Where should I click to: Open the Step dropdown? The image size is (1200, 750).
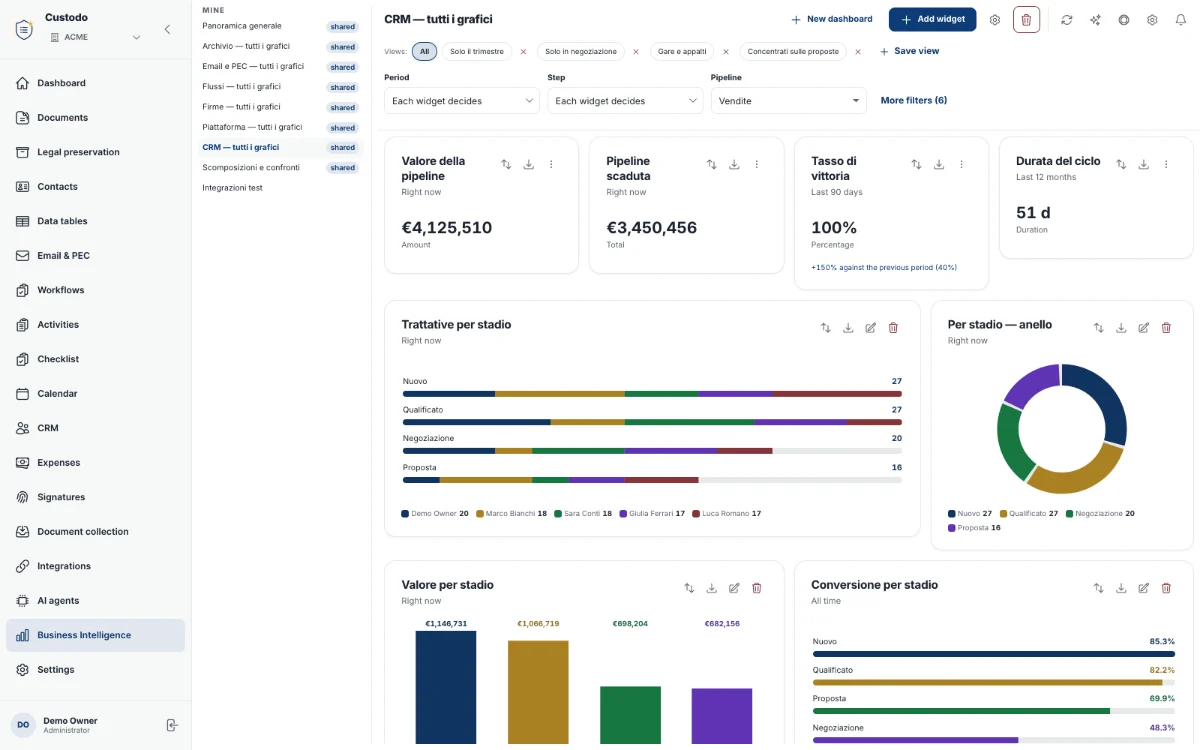pyautogui.click(x=625, y=101)
